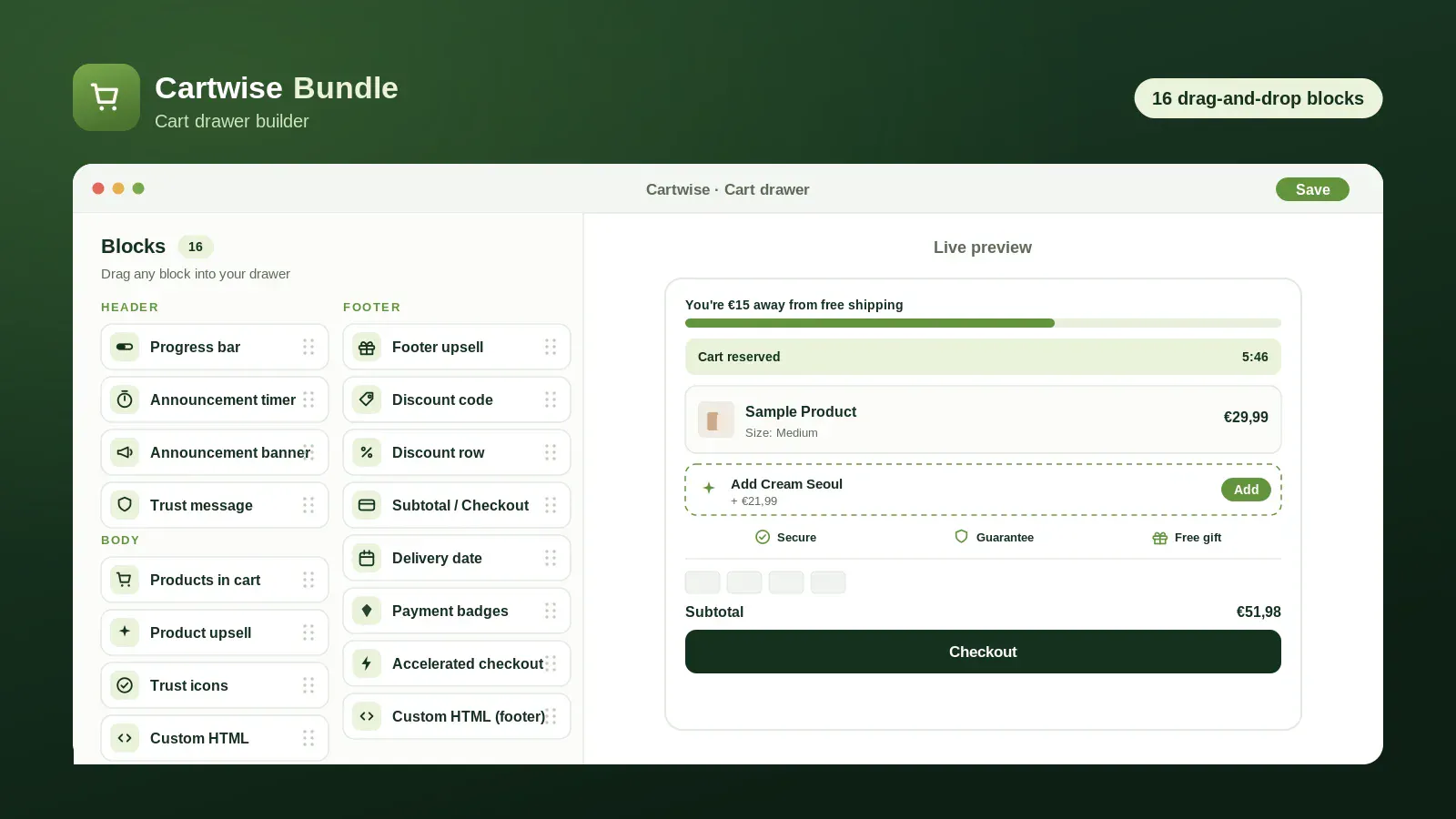Click the €51,98 subtotal amount
The image size is (1456, 819).
pyautogui.click(x=1259, y=612)
